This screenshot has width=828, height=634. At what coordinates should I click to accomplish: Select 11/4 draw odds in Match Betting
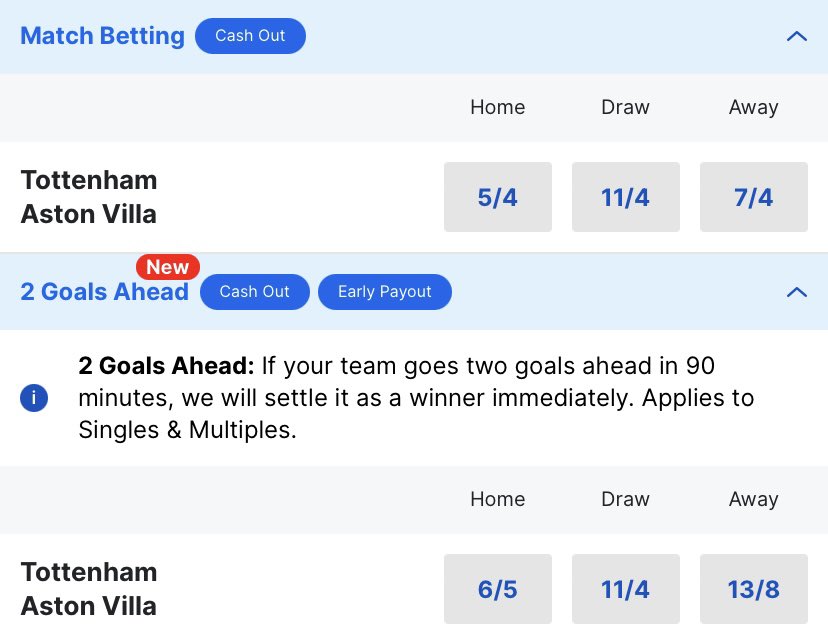coord(626,197)
